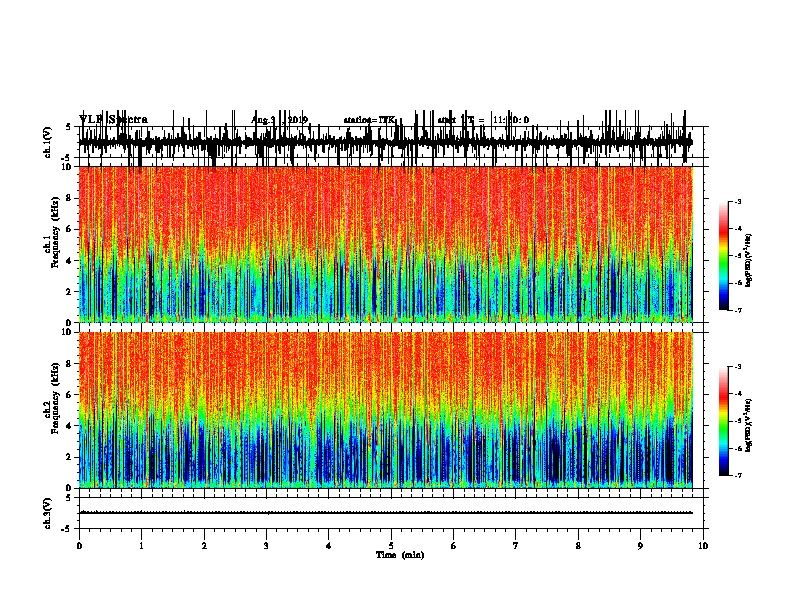
Task: Click time axis tick label 10
Action: pyautogui.click(x=703, y=546)
